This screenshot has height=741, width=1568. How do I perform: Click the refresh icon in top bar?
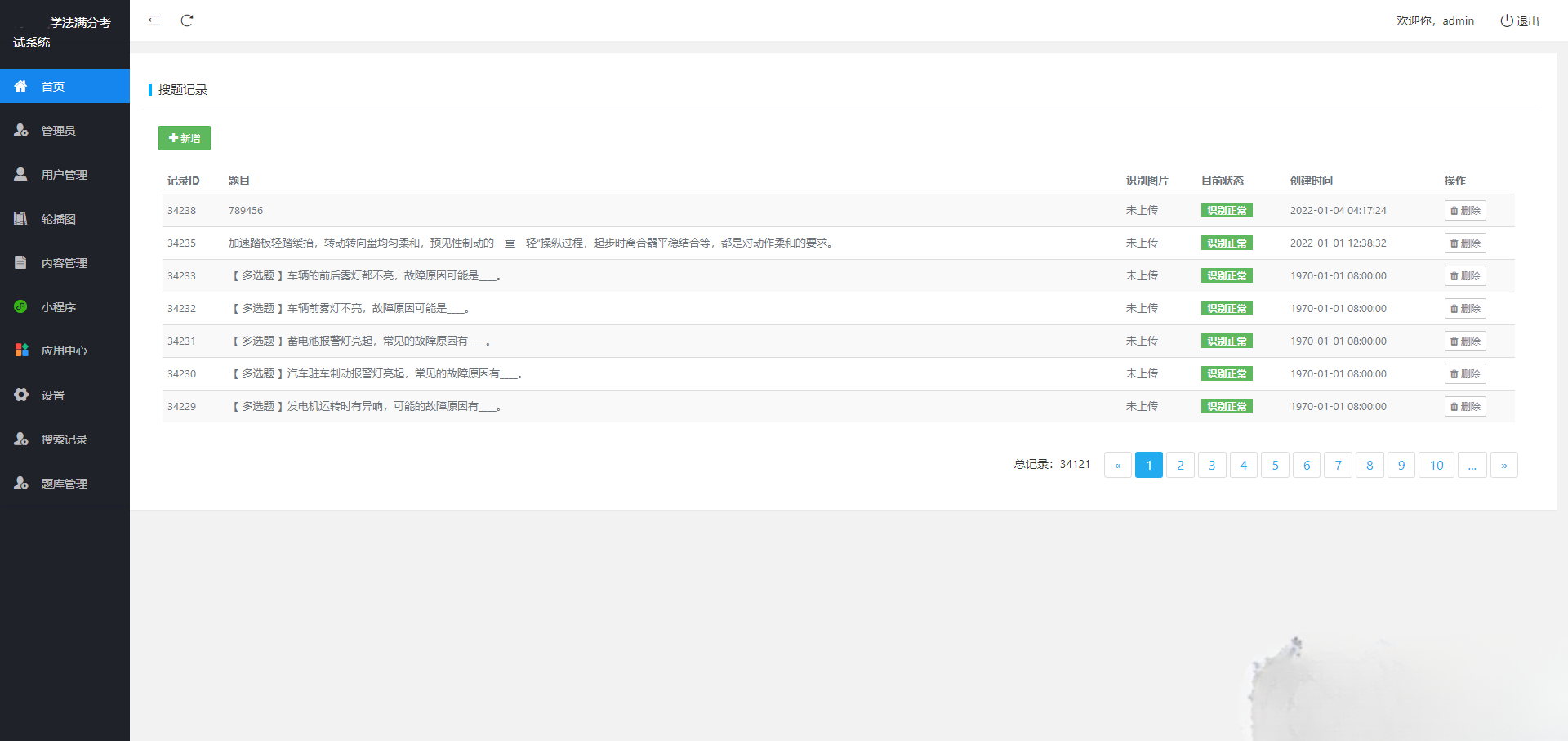click(x=187, y=20)
